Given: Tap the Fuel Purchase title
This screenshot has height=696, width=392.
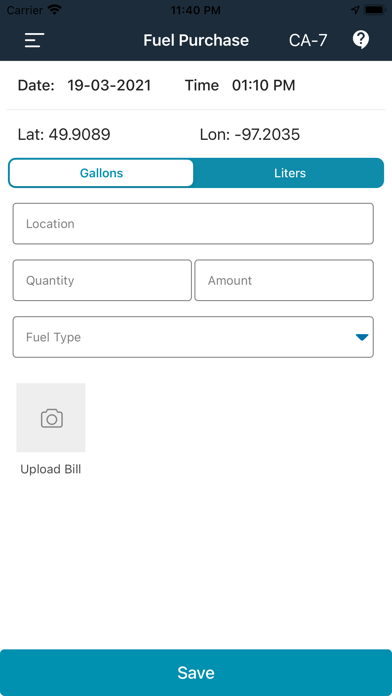Looking at the screenshot, I should click(196, 40).
